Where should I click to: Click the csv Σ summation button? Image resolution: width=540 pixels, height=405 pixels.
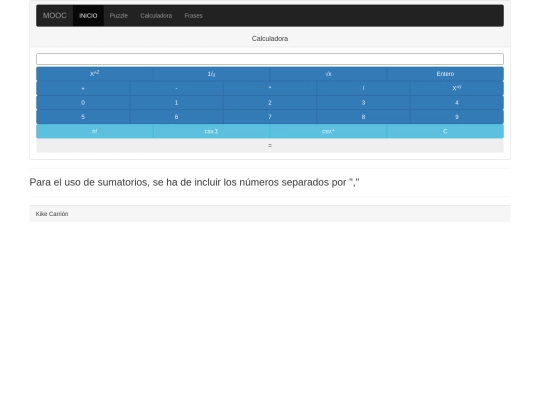[211, 131]
